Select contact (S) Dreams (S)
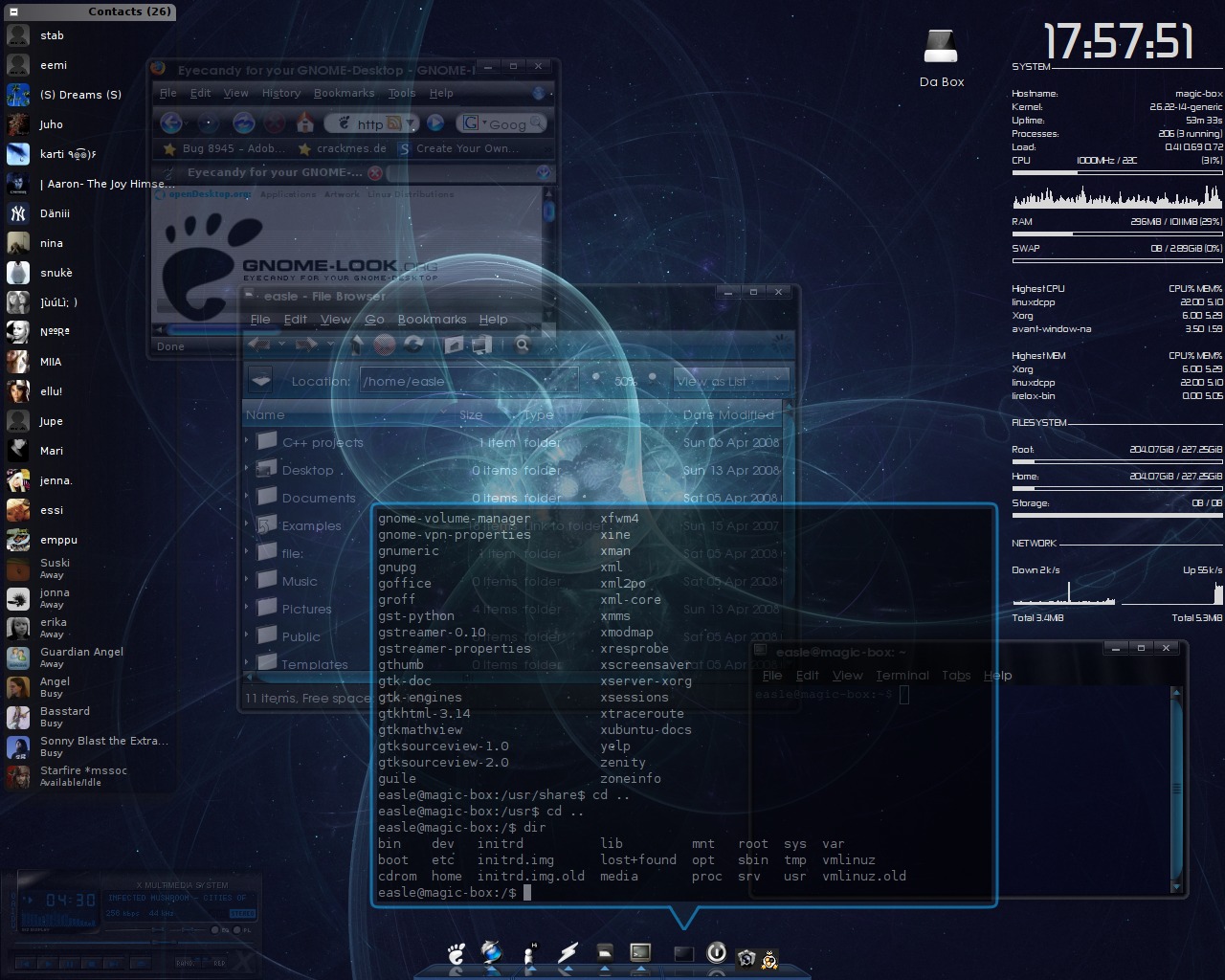This screenshot has width=1225, height=980. [88, 95]
